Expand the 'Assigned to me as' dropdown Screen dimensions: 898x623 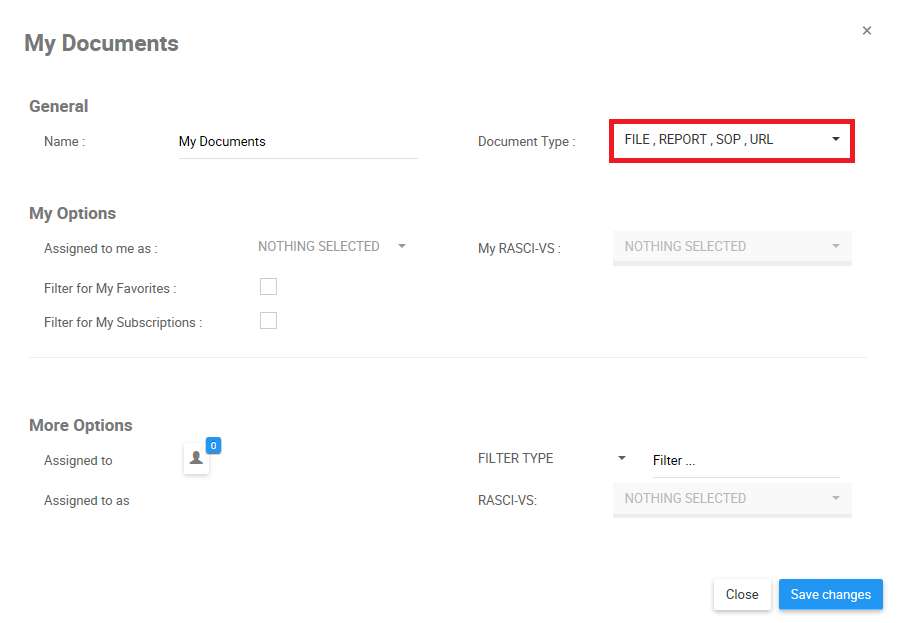332,246
